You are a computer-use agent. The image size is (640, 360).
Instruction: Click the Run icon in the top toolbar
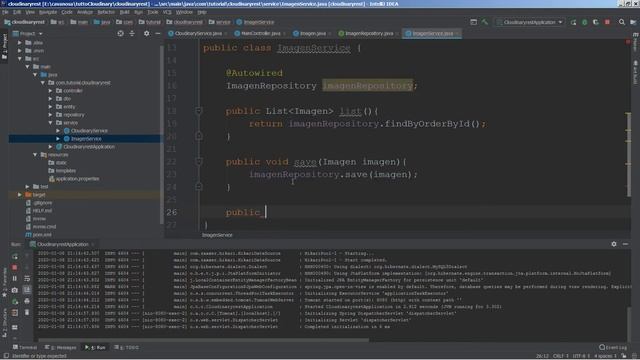tap(573, 22)
